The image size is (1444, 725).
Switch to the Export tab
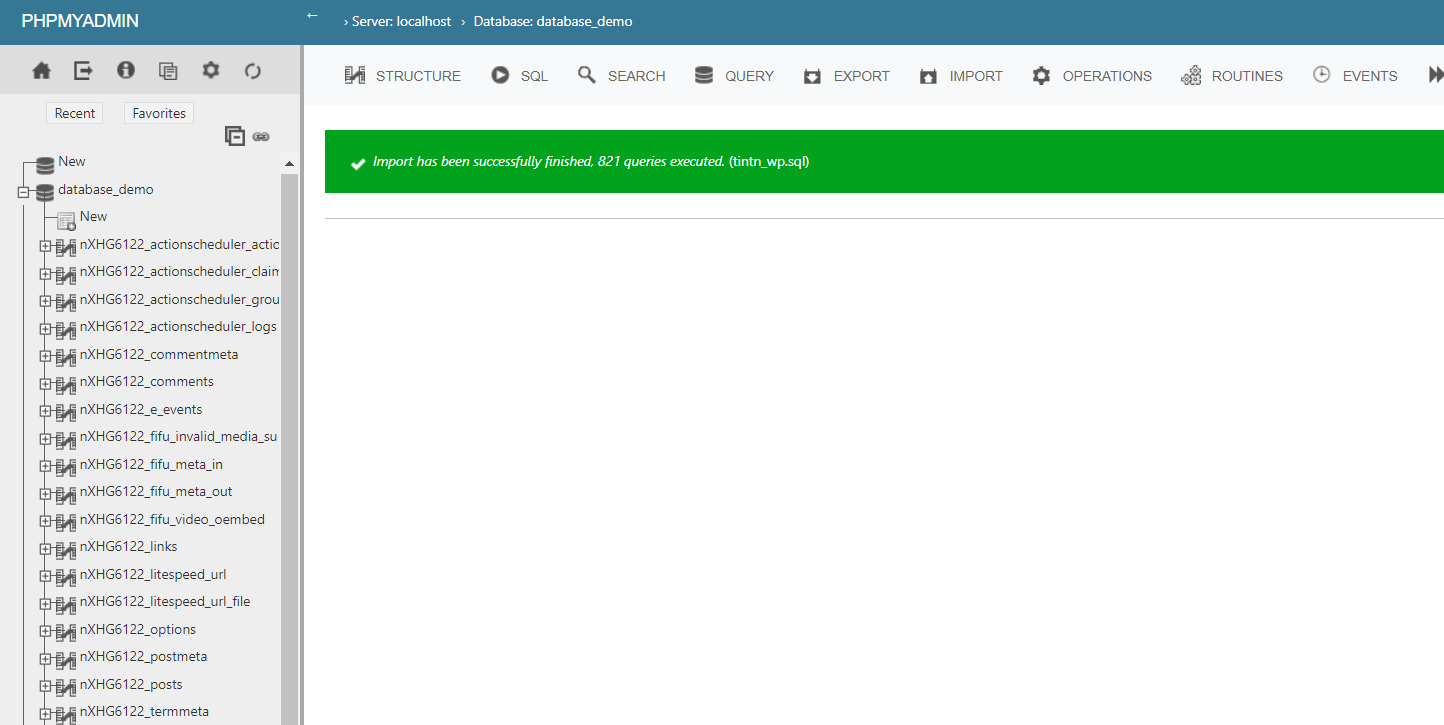click(x=846, y=76)
